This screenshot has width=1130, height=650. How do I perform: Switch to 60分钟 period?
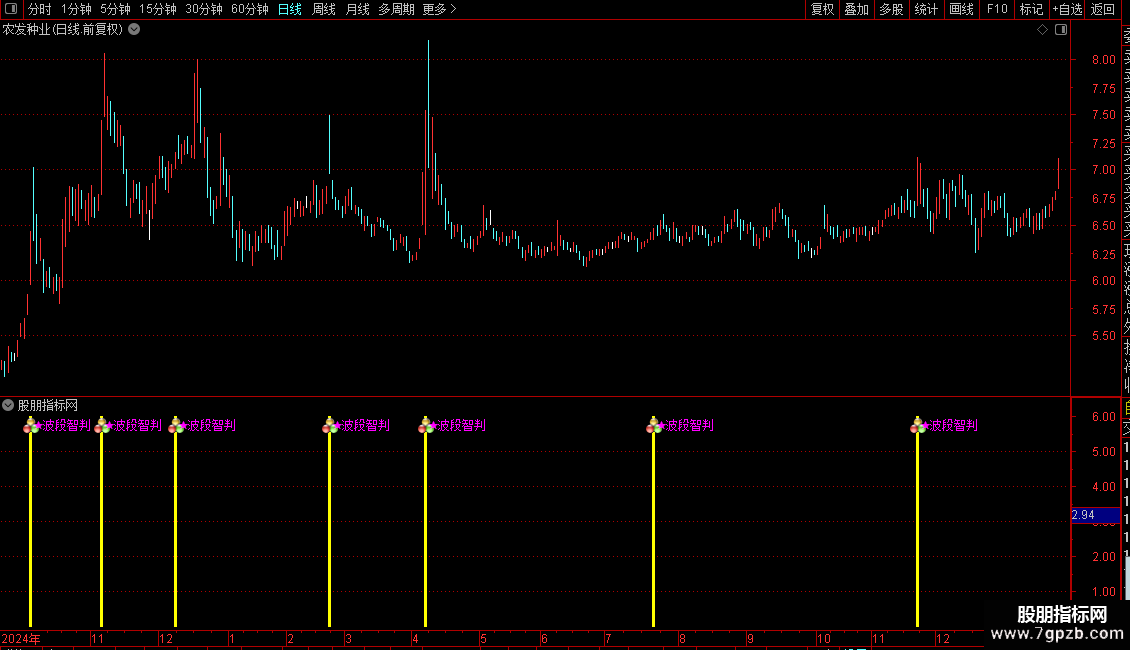tap(250, 9)
